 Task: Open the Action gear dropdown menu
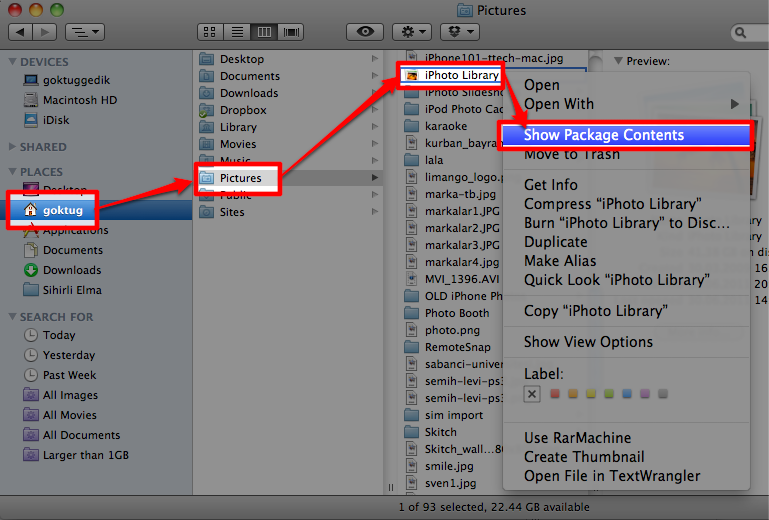tap(412, 32)
